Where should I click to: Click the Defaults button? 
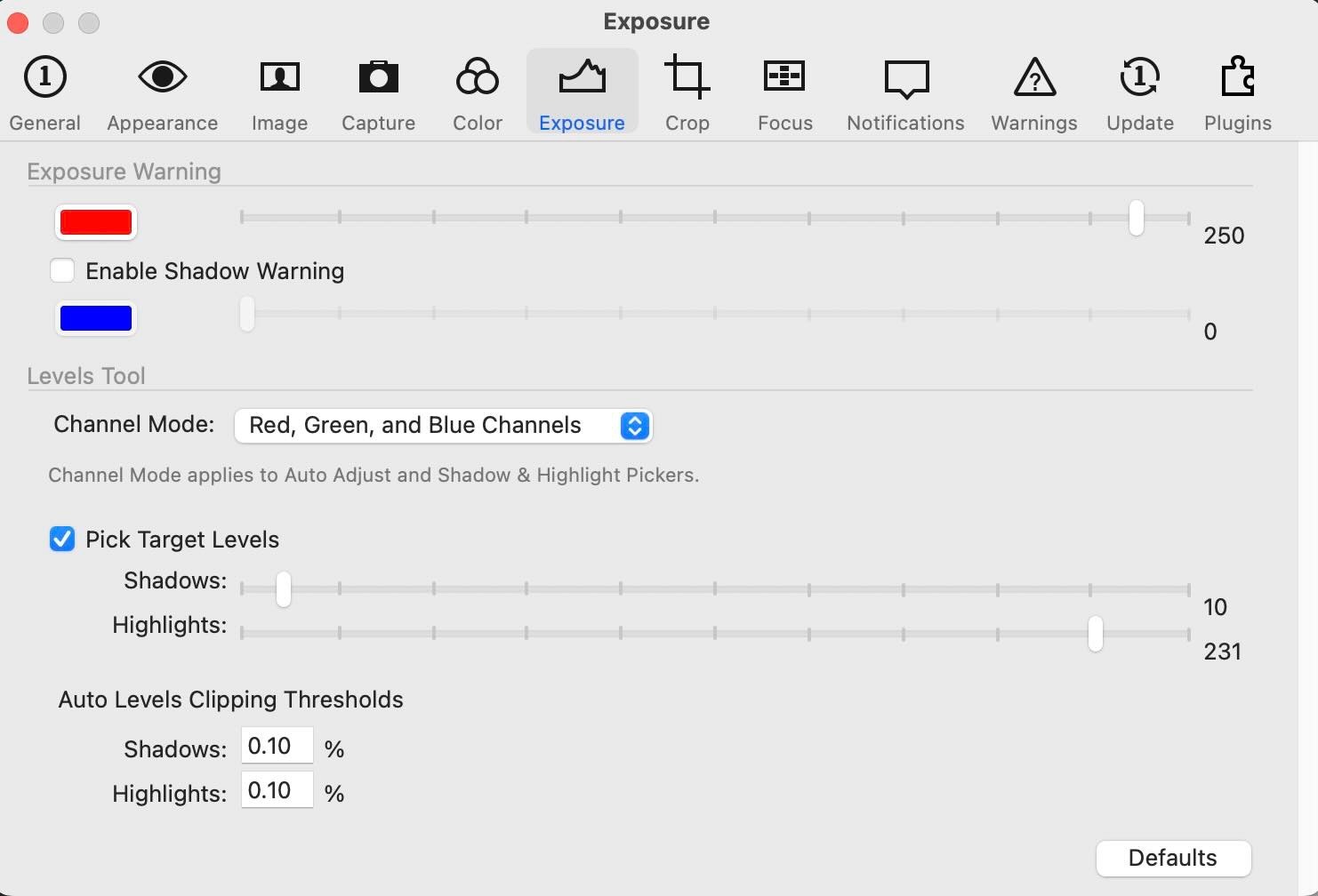[x=1172, y=858]
